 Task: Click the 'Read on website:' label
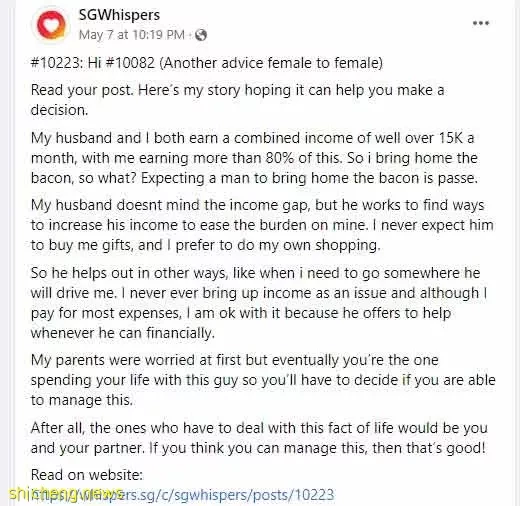click(87, 474)
